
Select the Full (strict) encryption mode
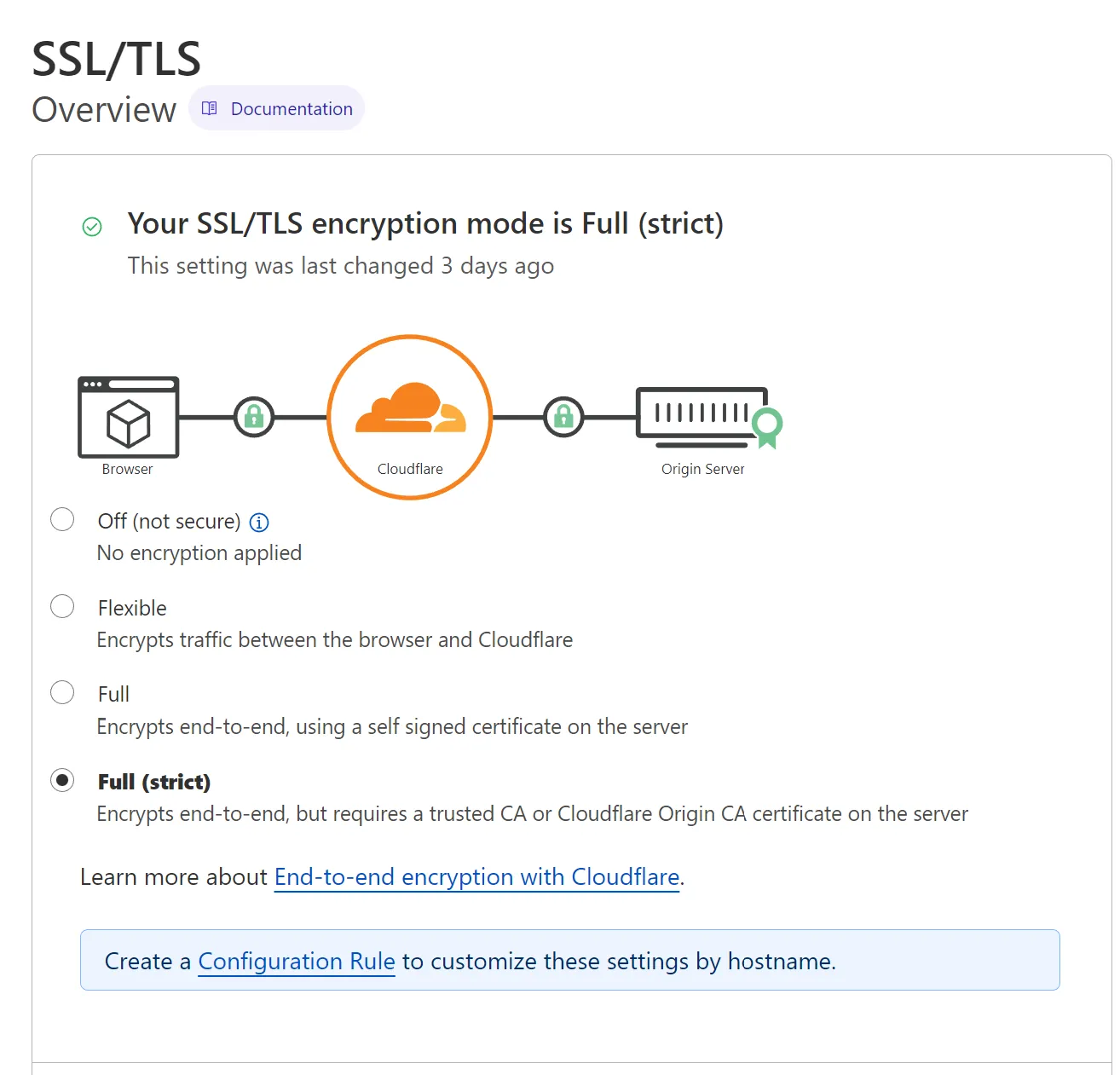(x=61, y=780)
